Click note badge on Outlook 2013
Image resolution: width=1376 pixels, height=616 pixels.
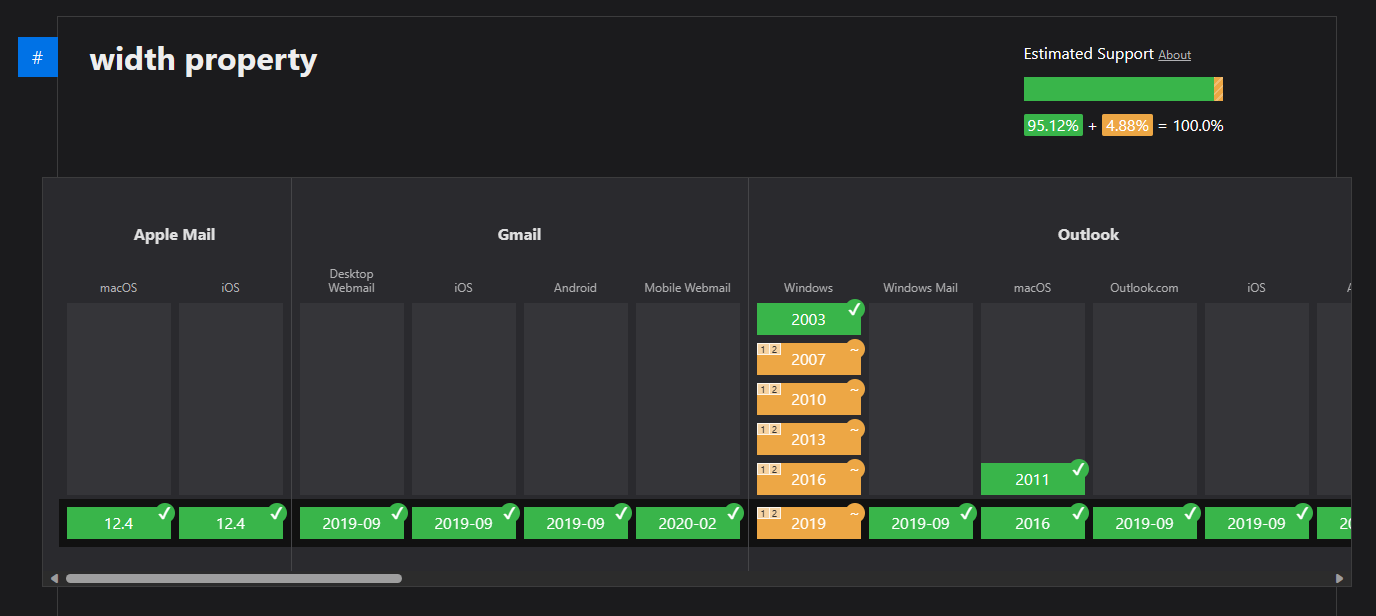pyautogui.click(x=769, y=429)
